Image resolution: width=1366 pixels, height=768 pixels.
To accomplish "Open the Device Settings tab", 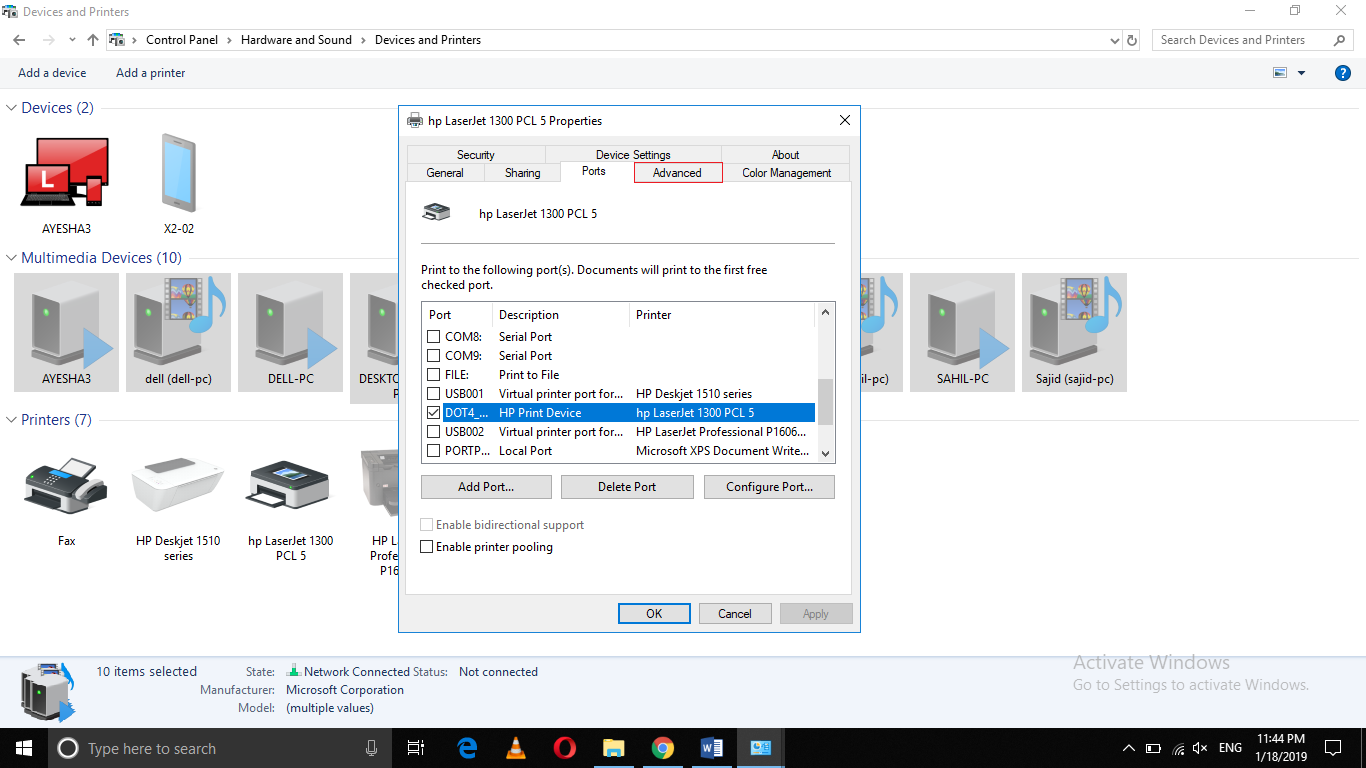I will click(x=632, y=154).
